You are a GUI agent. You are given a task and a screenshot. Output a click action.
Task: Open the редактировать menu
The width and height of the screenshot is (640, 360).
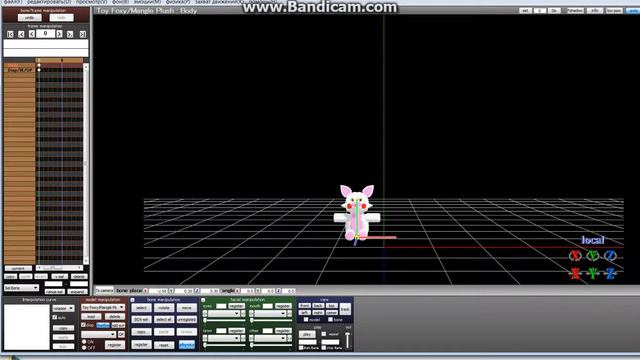(x=49, y=2)
